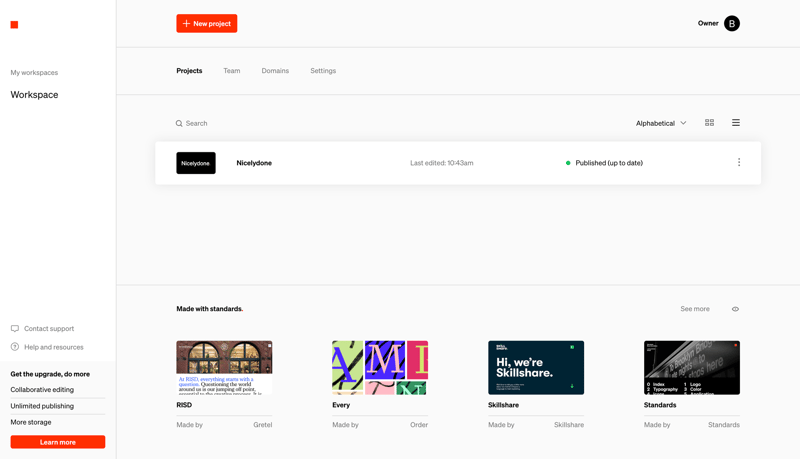Switch to grid view layout
The width and height of the screenshot is (800, 459).
709,123
